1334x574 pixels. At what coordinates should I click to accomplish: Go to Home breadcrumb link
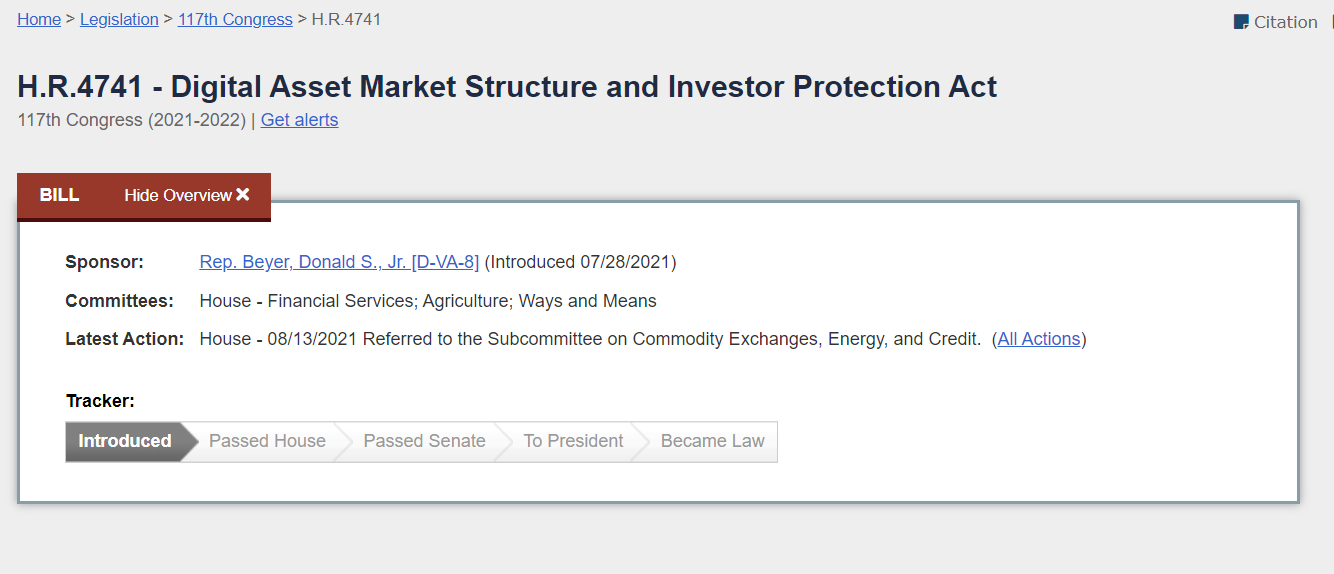(39, 19)
